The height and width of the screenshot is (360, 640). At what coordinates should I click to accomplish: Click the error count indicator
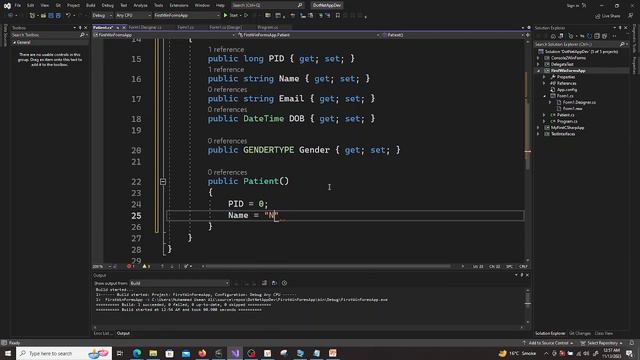[131, 267]
